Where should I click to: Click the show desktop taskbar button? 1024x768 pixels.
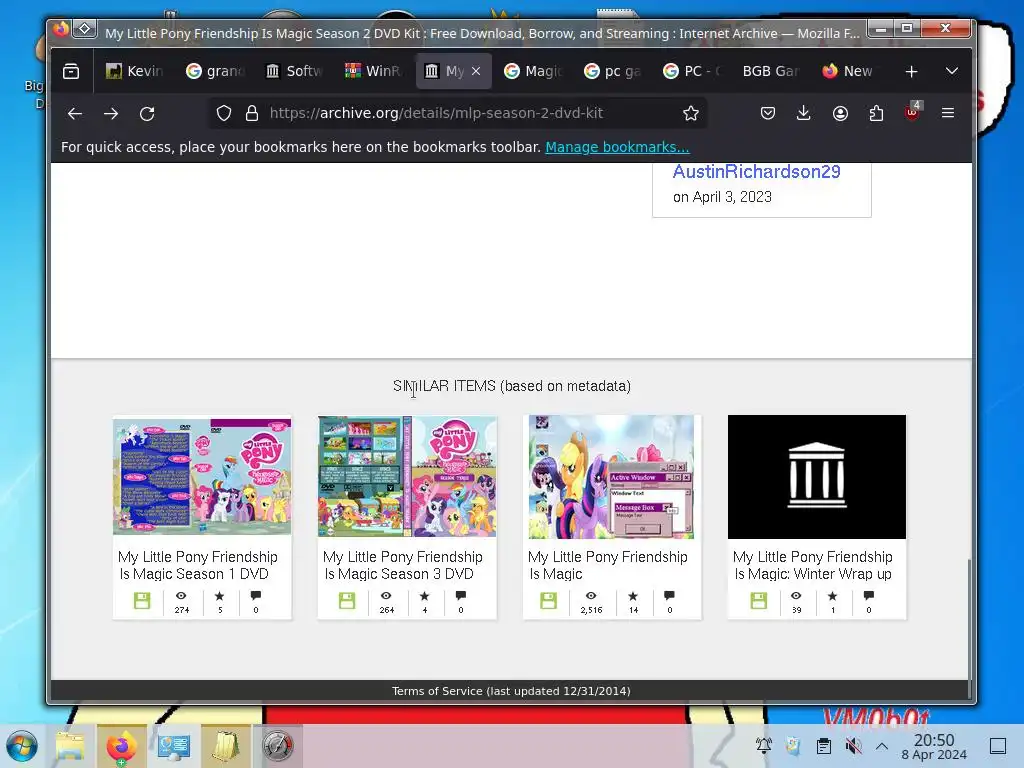click(x=998, y=746)
